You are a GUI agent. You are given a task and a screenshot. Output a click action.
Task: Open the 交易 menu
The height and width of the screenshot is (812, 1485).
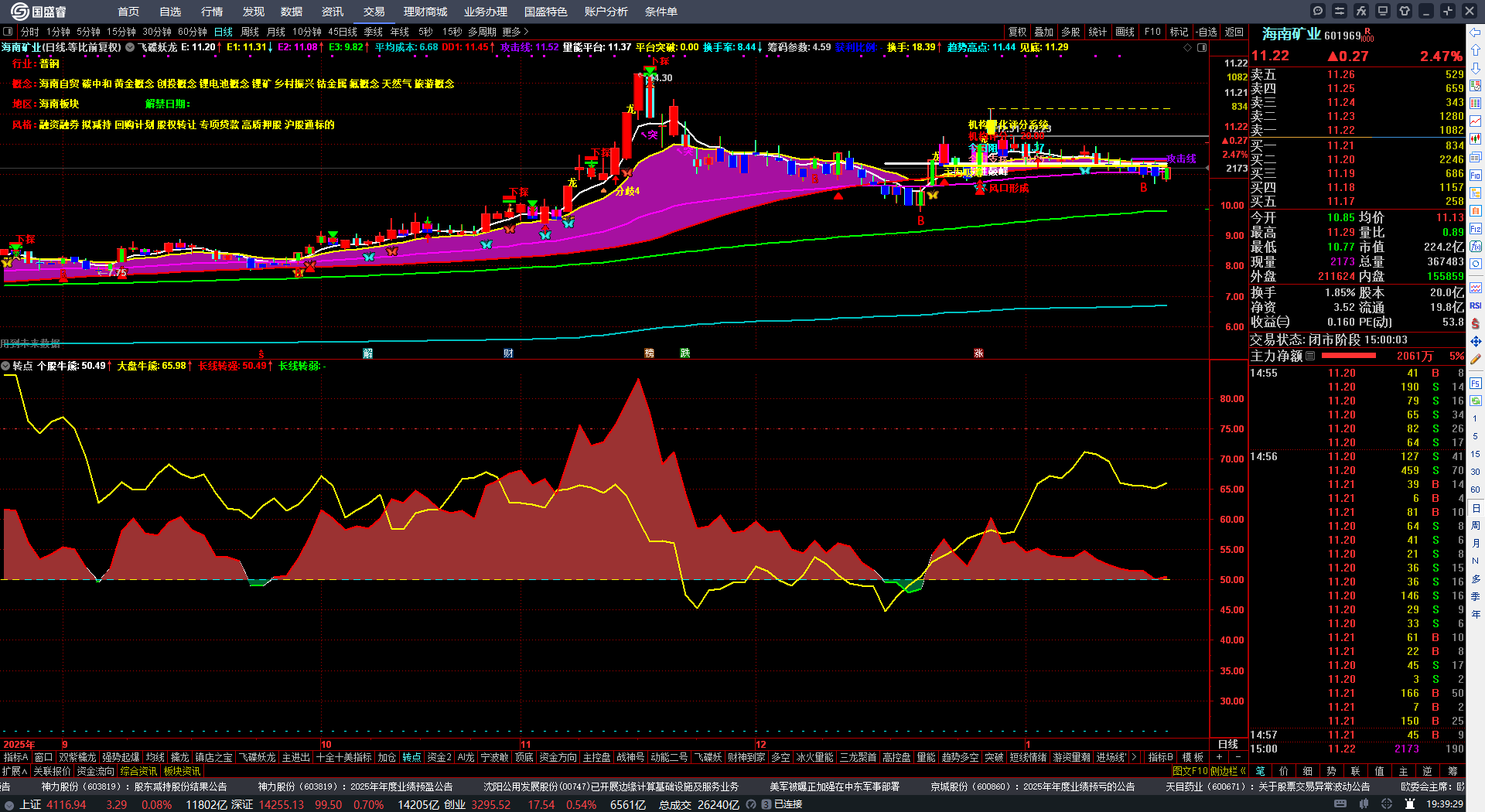(x=374, y=12)
